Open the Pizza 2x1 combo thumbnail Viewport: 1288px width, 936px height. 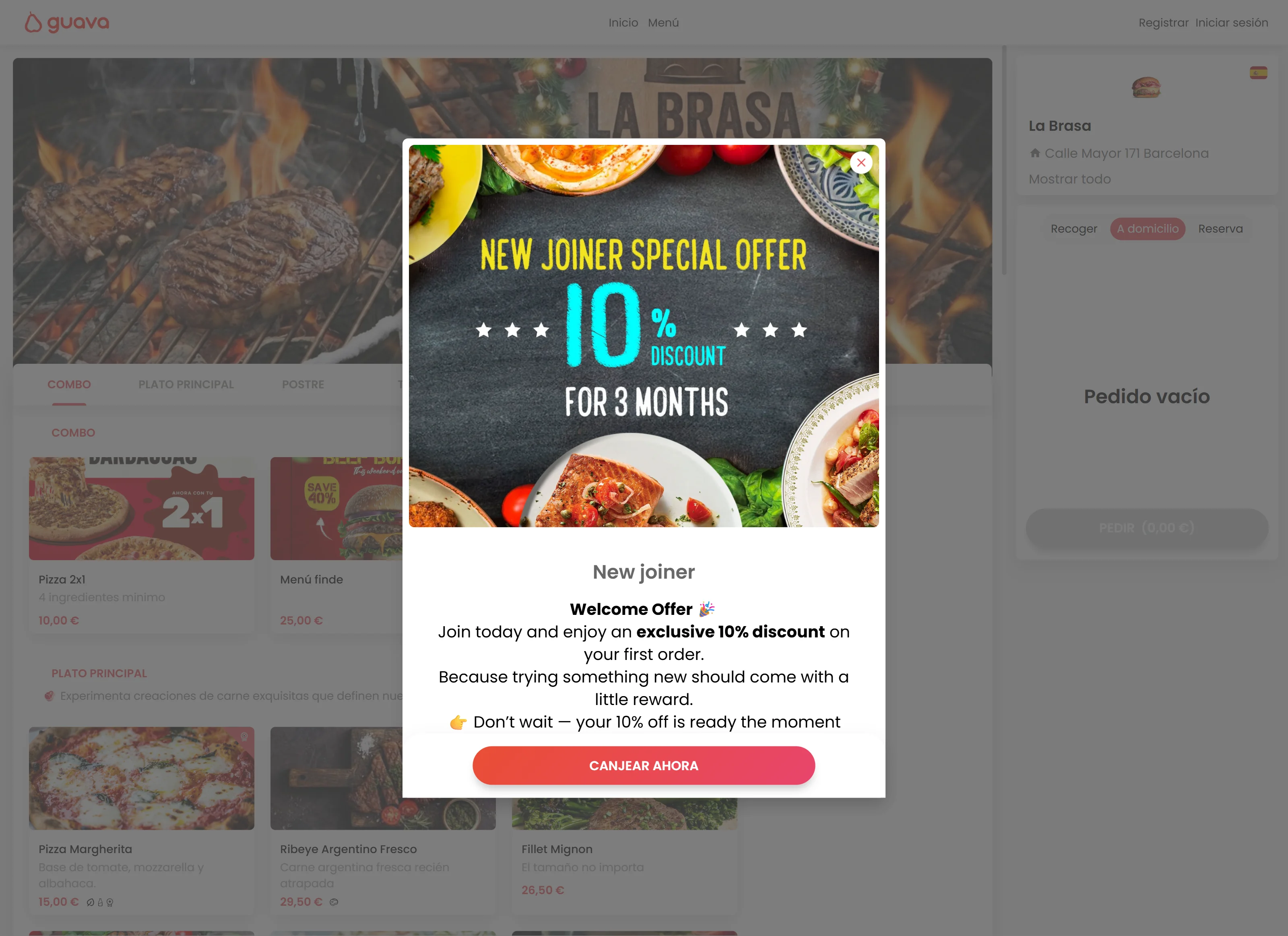(x=141, y=509)
